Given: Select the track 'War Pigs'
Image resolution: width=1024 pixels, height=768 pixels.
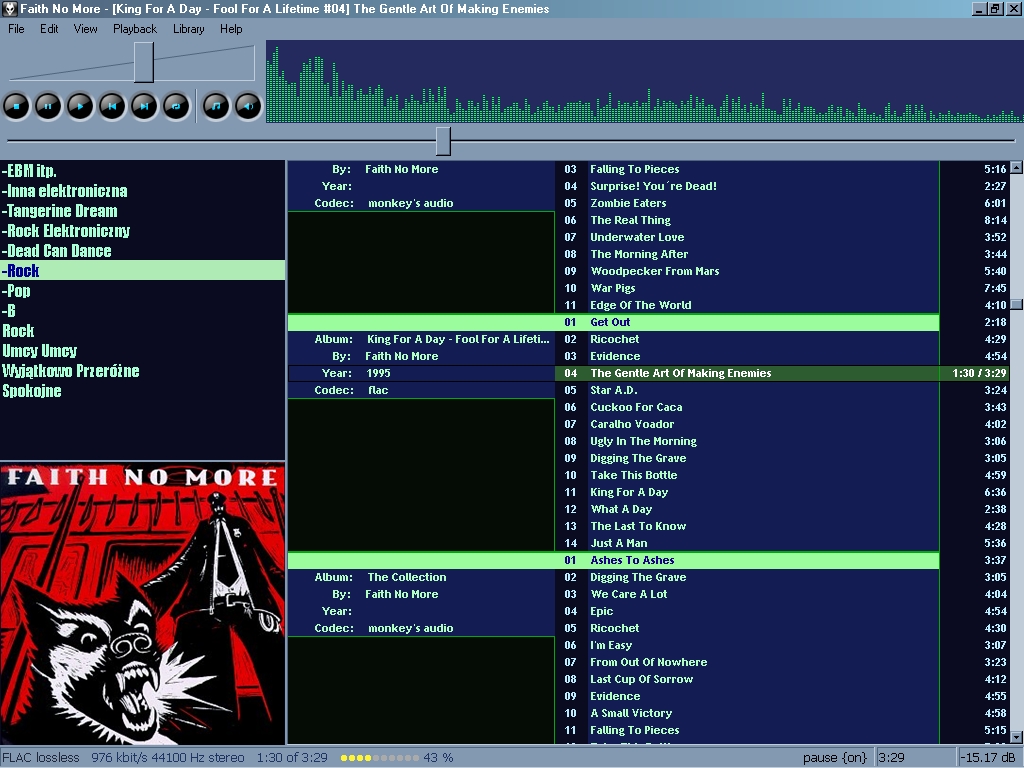Looking at the screenshot, I should pos(782,288).
